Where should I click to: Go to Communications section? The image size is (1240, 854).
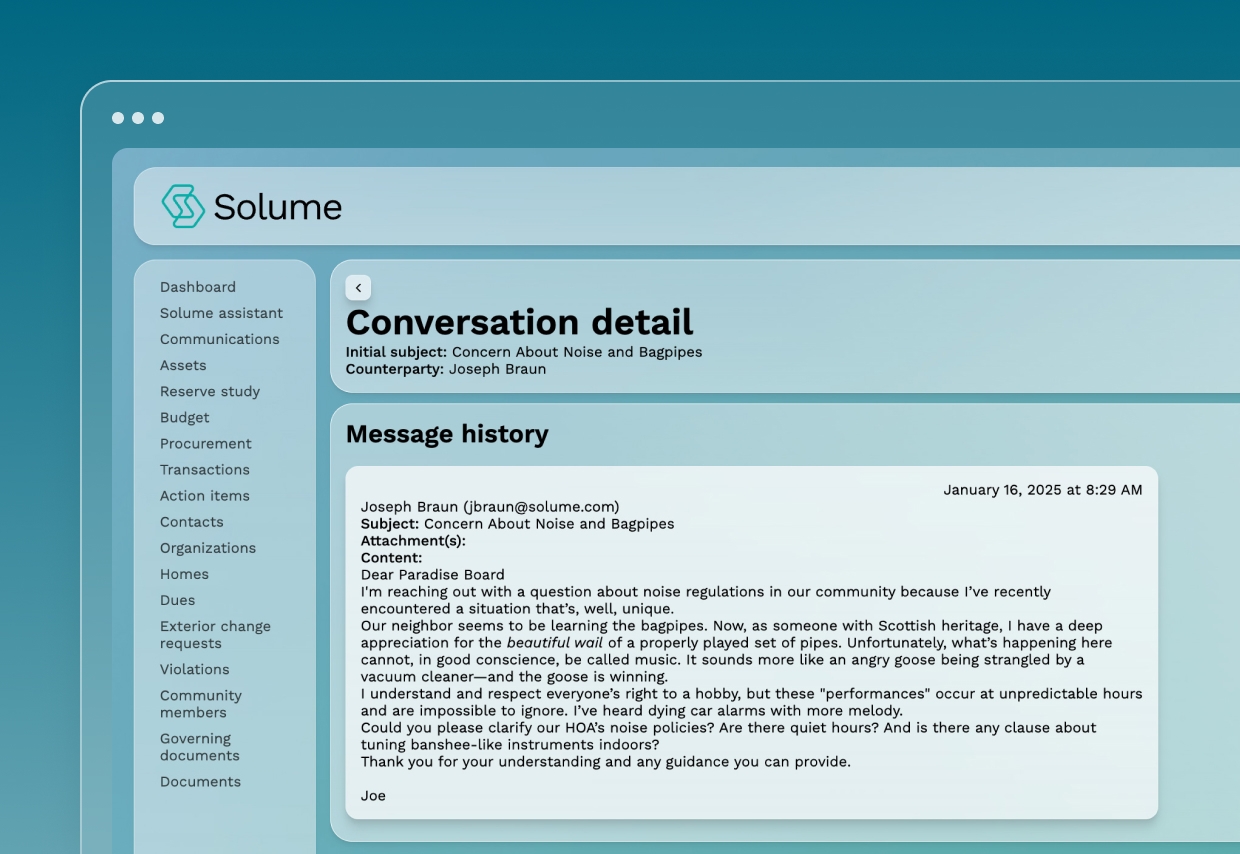(219, 339)
